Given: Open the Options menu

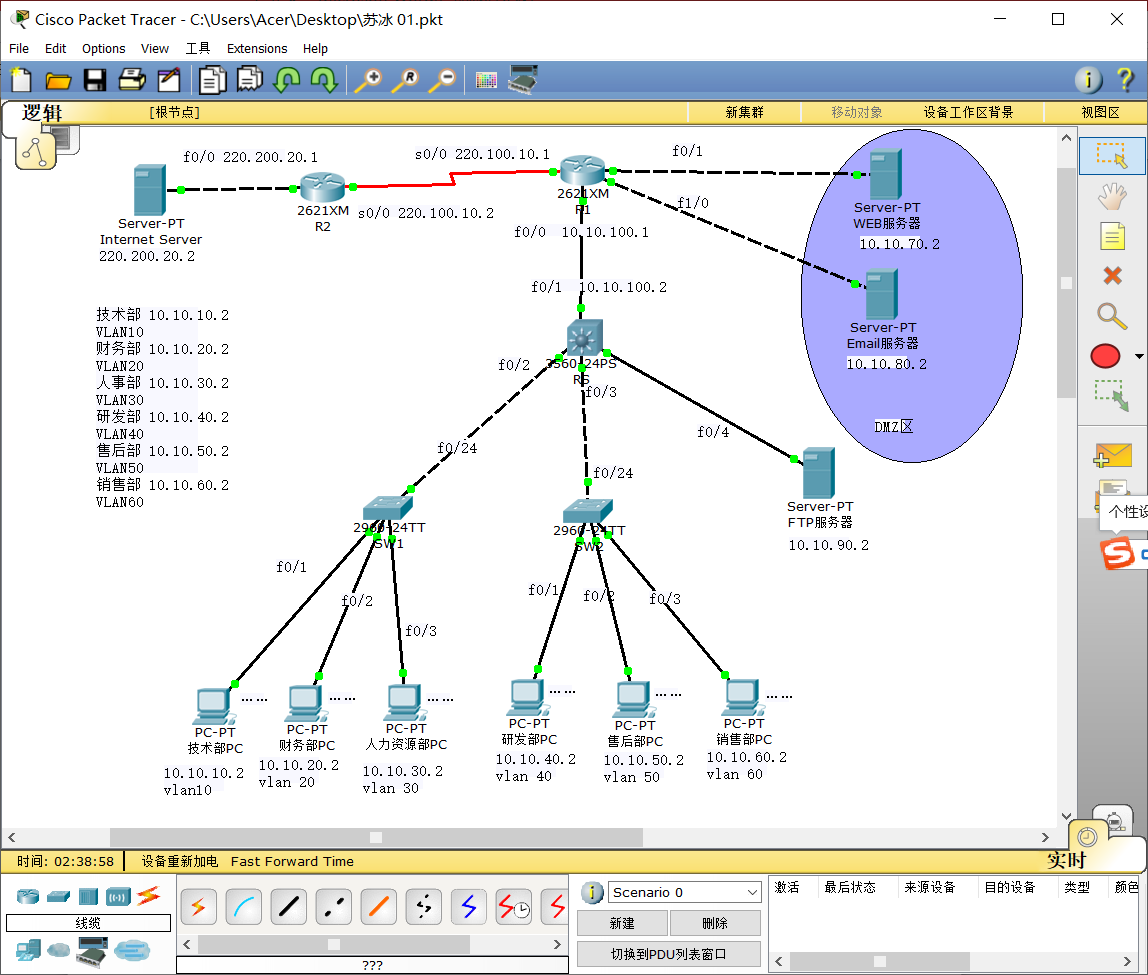Looking at the screenshot, I should pyautogui.click(x=103, y=48).
